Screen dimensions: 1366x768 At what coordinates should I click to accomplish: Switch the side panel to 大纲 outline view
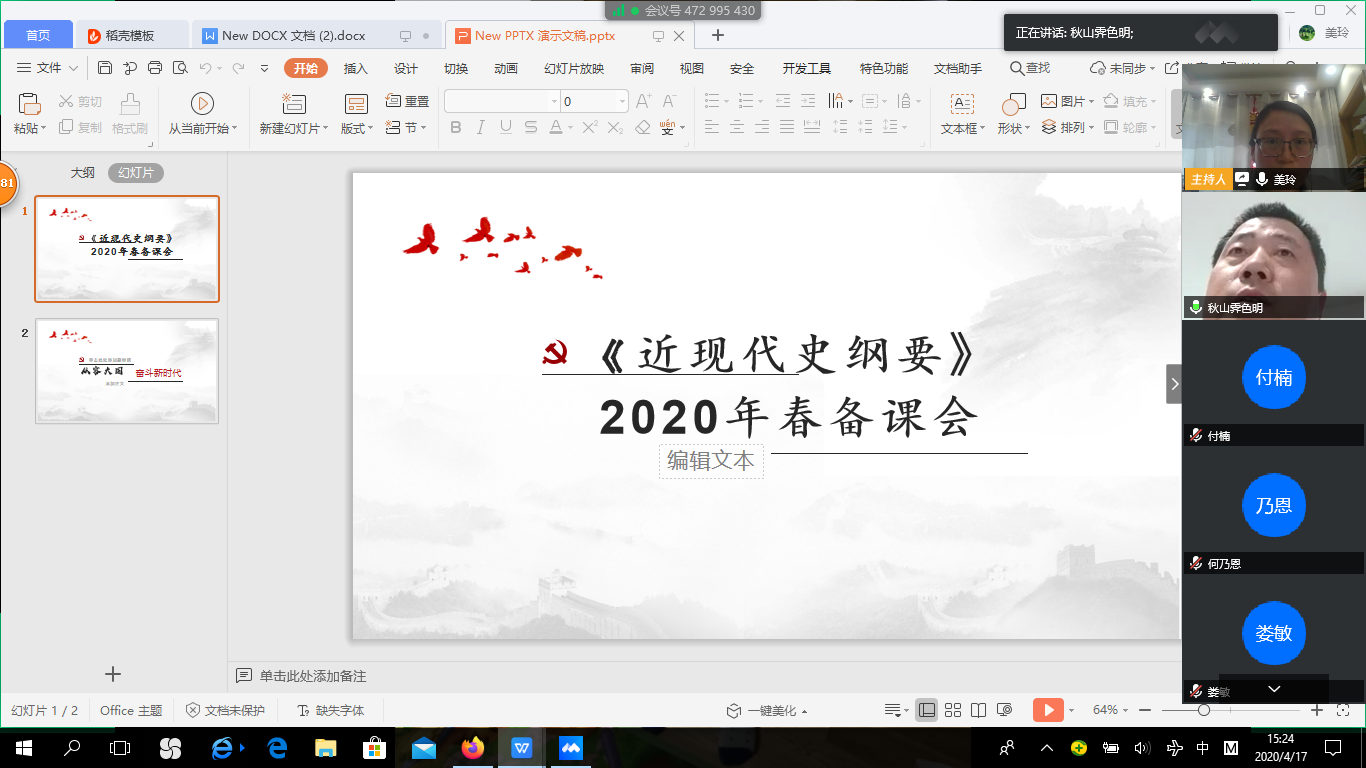[x=82, y=172]
